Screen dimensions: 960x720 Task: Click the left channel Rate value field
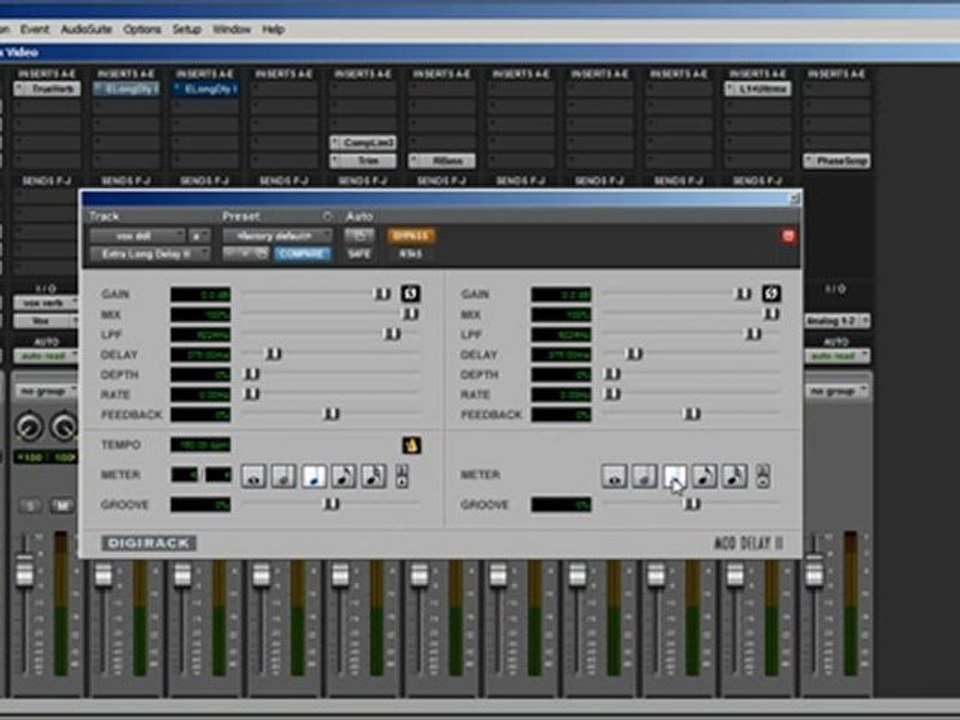tap(201, 395)
